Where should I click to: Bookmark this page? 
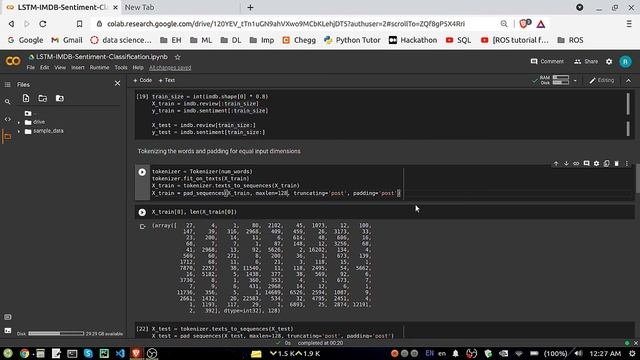coord(80,24)
